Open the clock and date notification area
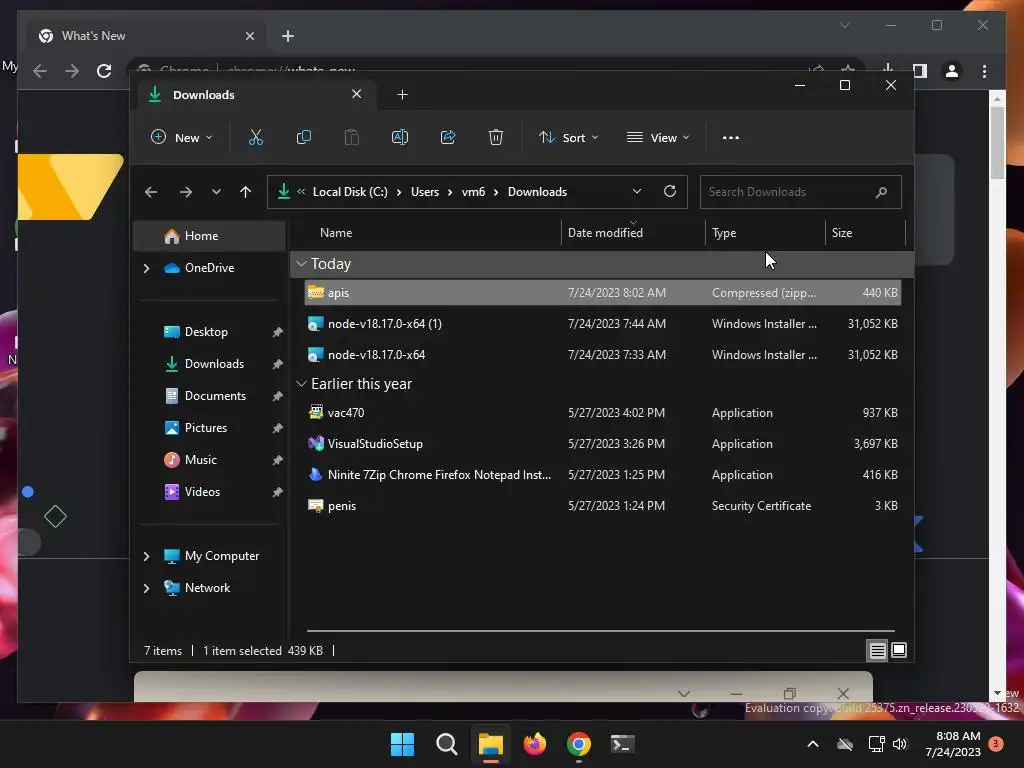Image resolution: width=1024 pixels, height=768 pixels. pos(953,744)
